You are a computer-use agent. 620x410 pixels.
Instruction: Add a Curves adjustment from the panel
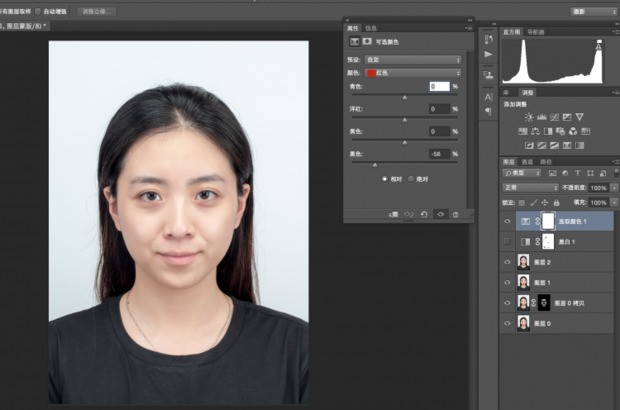point(553,117)
